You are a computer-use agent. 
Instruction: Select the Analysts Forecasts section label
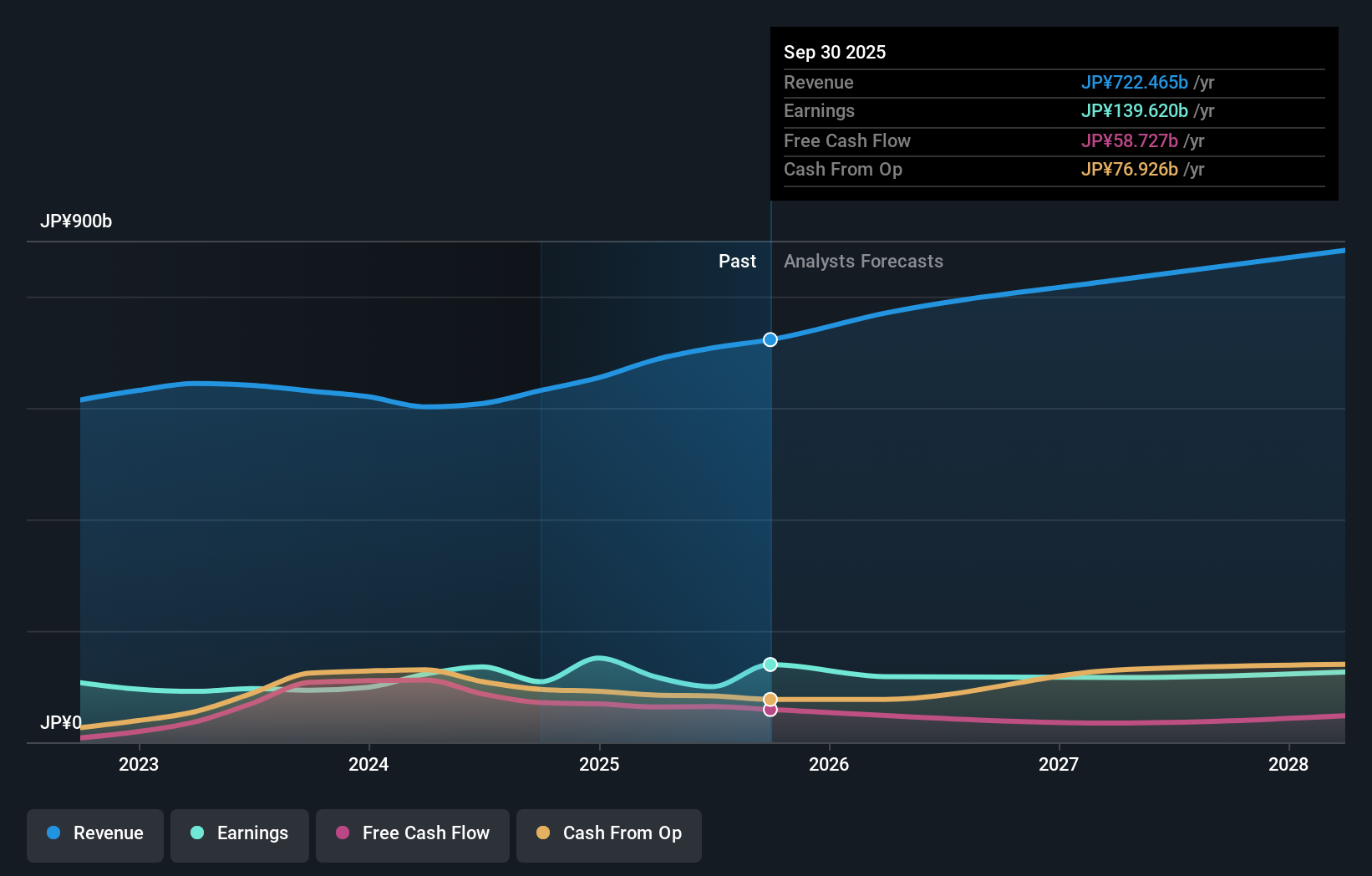tap(863, 261)
